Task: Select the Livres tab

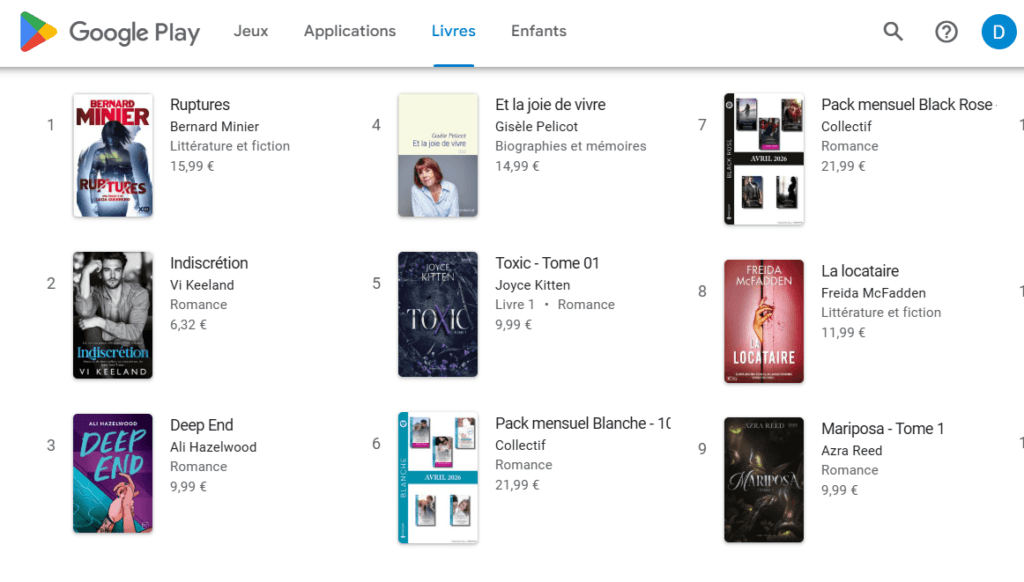Action: coord(453,31)
